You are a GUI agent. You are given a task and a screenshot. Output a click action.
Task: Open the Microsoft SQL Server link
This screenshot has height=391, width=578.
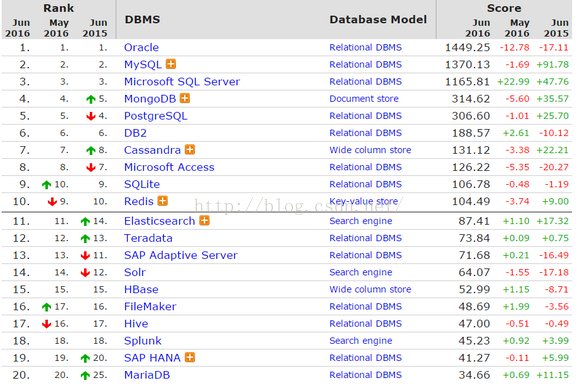coord(182,82)
